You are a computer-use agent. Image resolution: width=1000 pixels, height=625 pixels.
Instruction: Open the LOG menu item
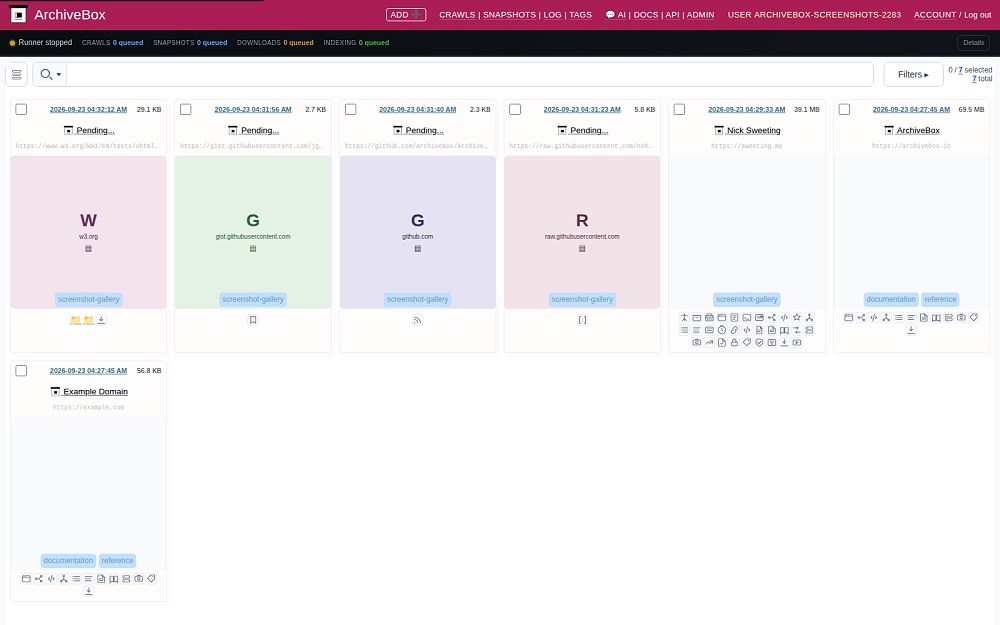552,15
